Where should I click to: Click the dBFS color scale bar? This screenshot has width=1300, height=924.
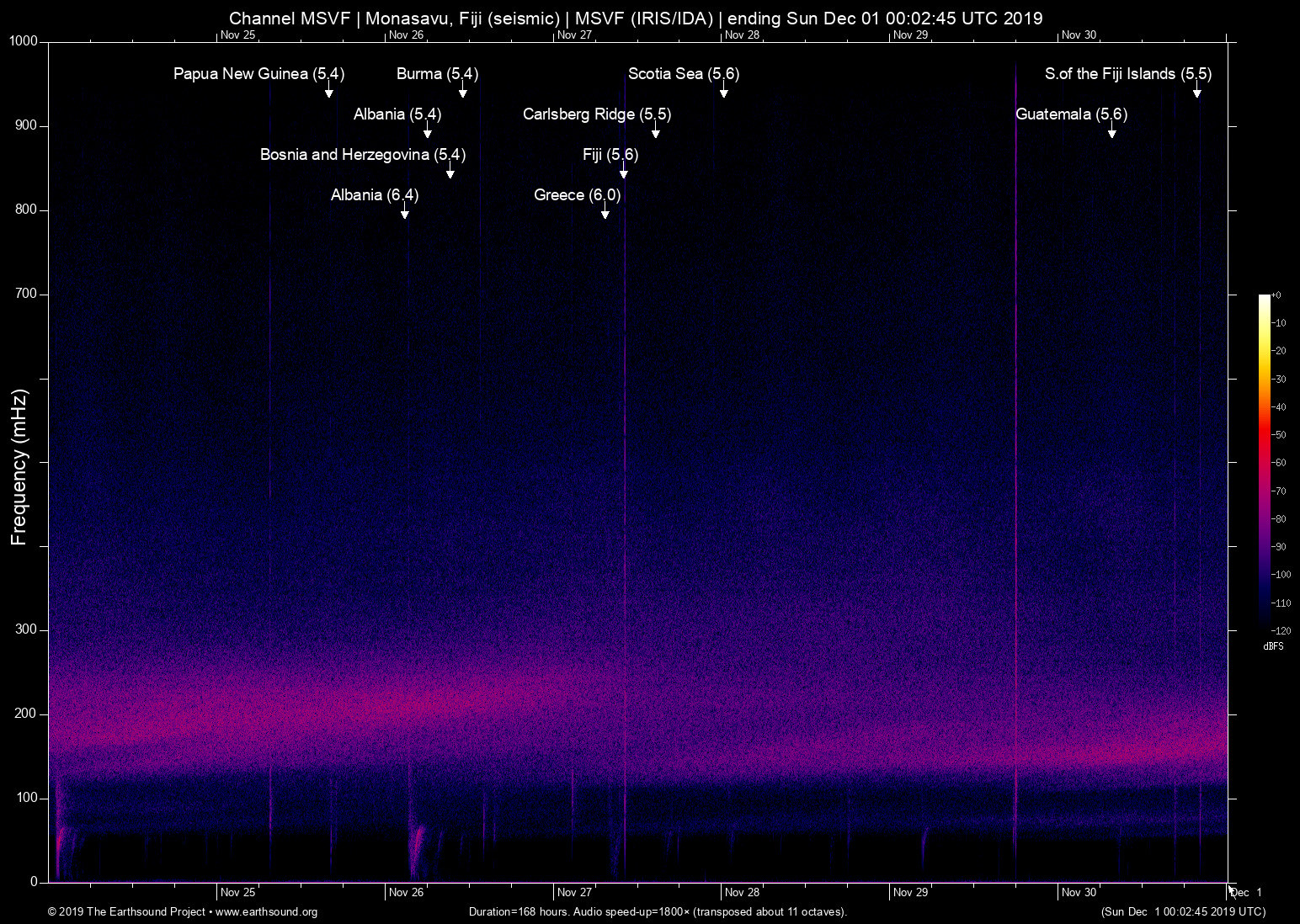(1265, 461)
